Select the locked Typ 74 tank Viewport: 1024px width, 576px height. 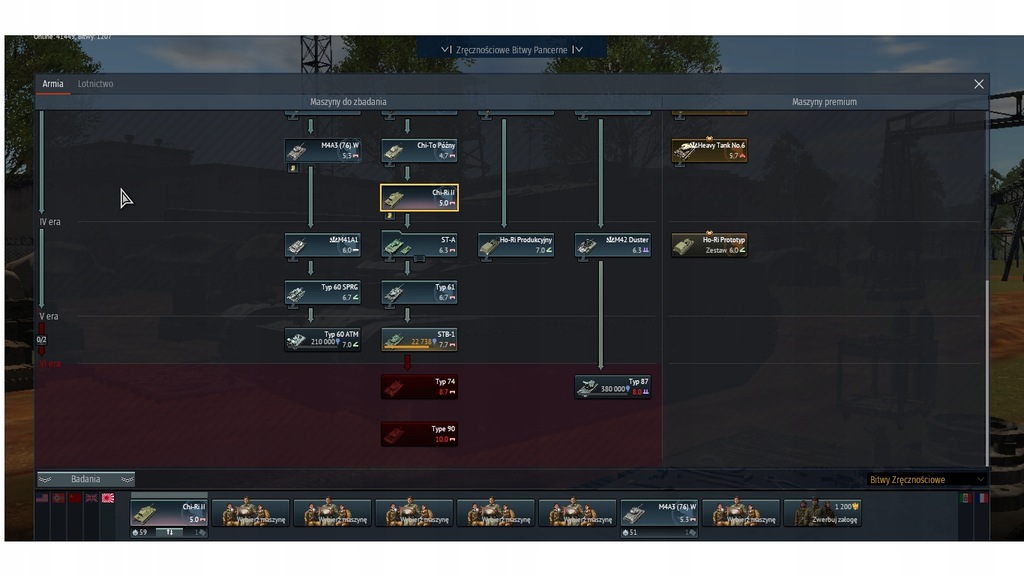pos(419,387)
